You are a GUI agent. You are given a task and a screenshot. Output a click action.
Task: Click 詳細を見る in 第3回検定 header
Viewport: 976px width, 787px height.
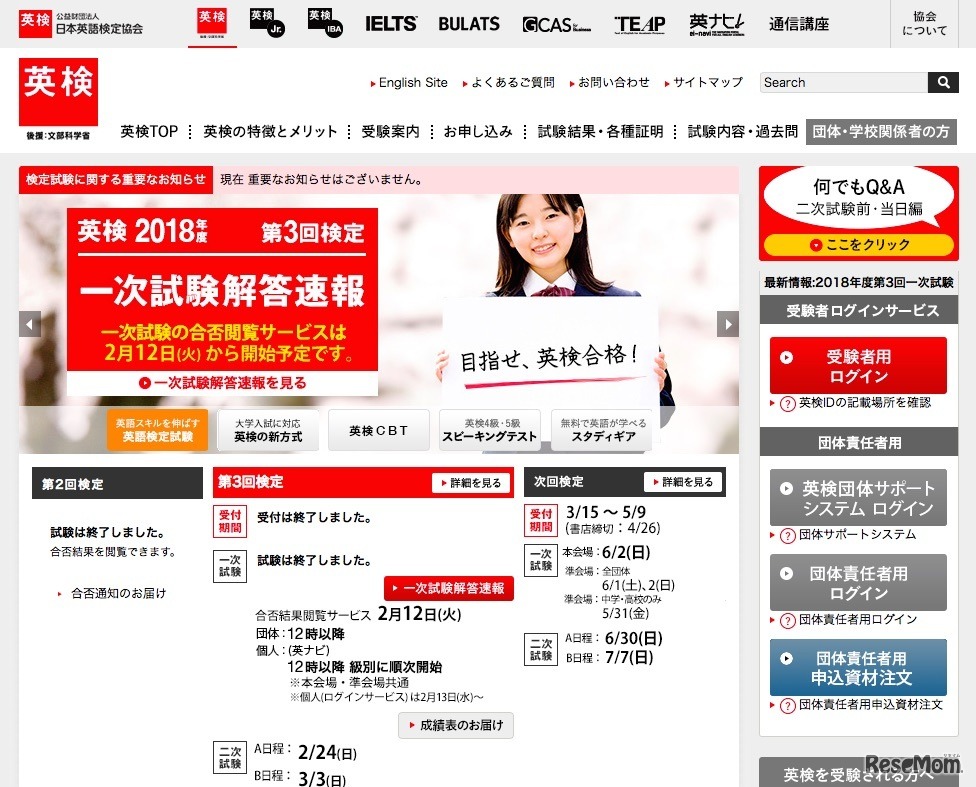tap(471, 483)
